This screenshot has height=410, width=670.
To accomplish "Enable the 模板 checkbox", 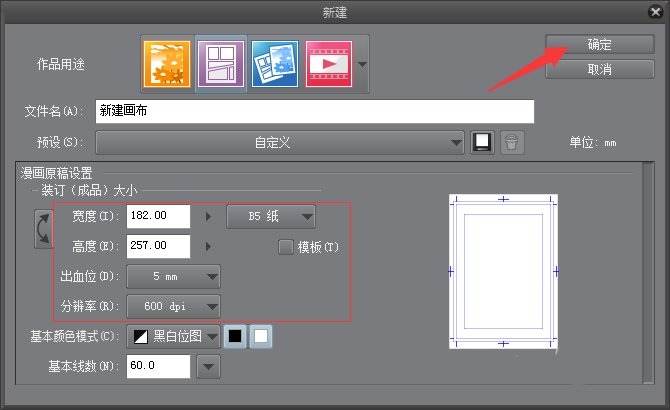I will pyautogui.click(x=285, y=247).
